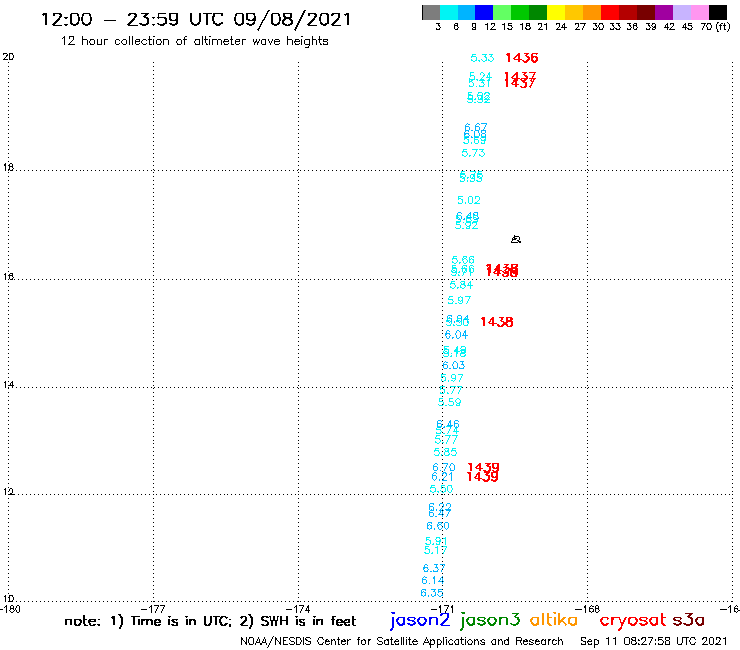
Task: Click the jason2 satellite legend label
Action: tap(420, 620)
